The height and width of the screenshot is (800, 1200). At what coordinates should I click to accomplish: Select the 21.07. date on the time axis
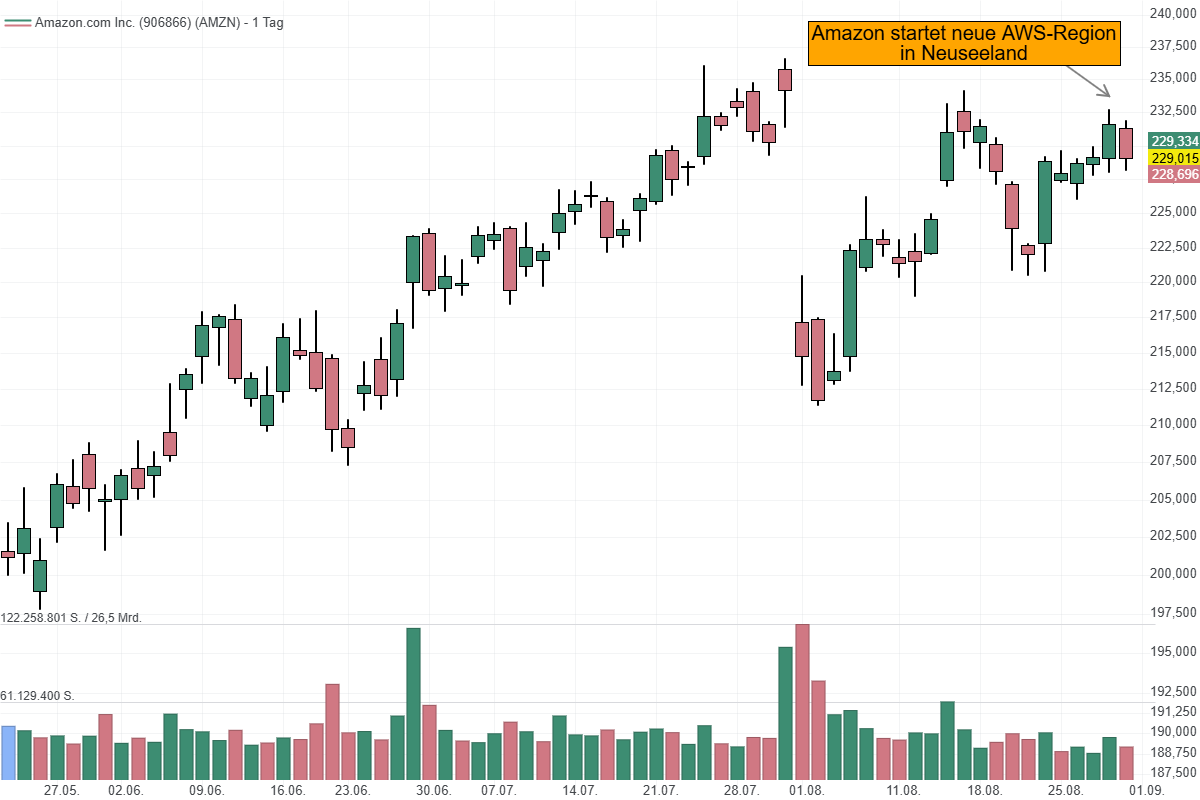tap(660, 791)
